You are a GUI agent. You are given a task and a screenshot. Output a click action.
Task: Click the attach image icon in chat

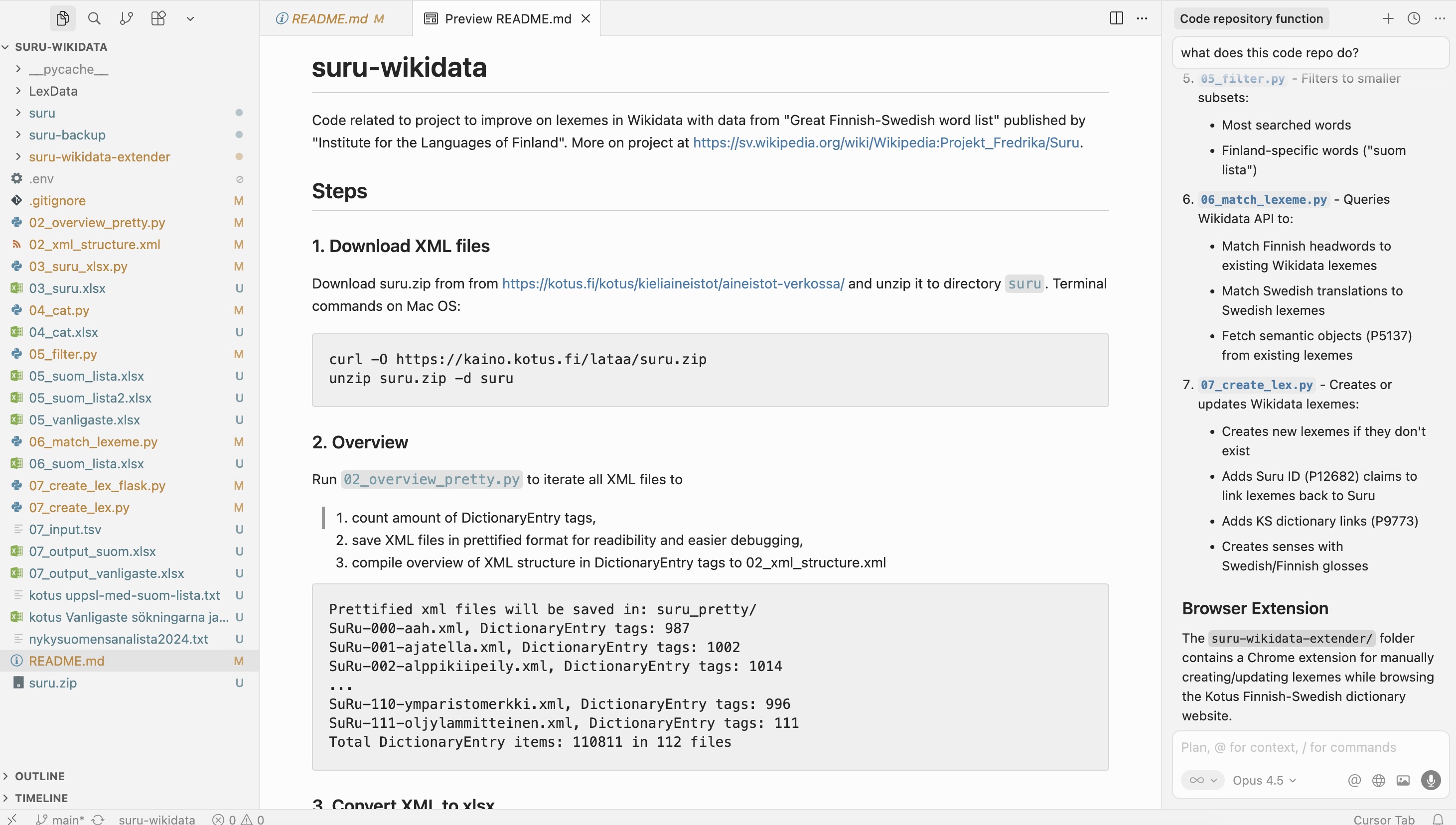(x=1403, y=780)
